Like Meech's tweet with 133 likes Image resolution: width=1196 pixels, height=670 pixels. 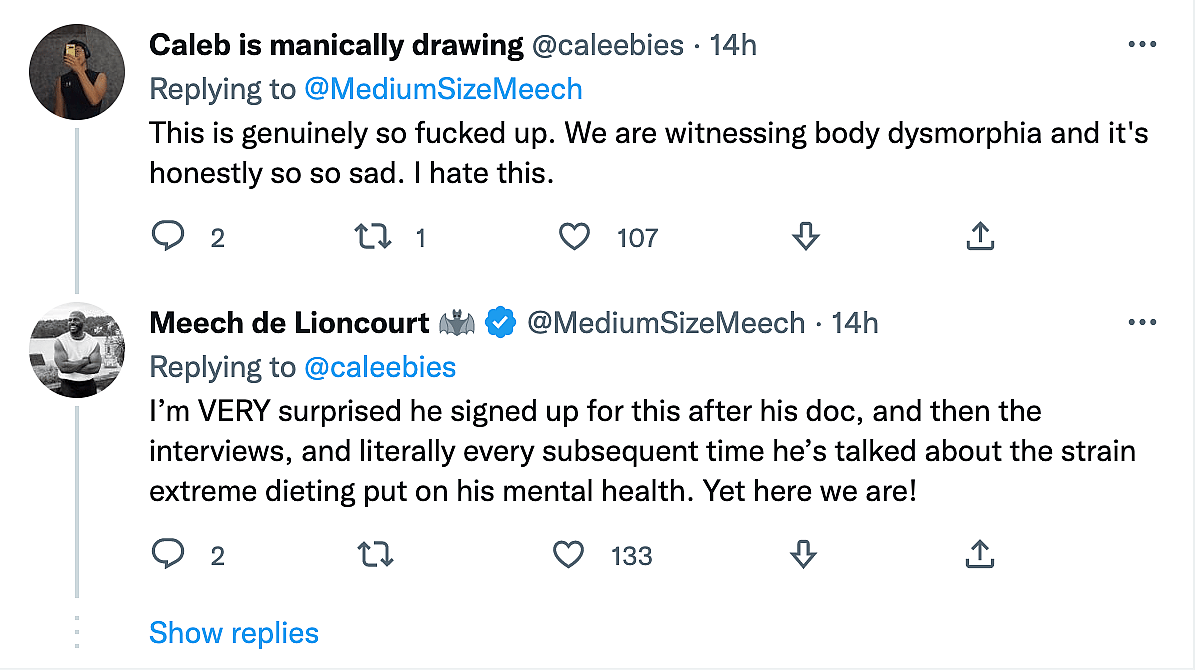tap(569, 554)
